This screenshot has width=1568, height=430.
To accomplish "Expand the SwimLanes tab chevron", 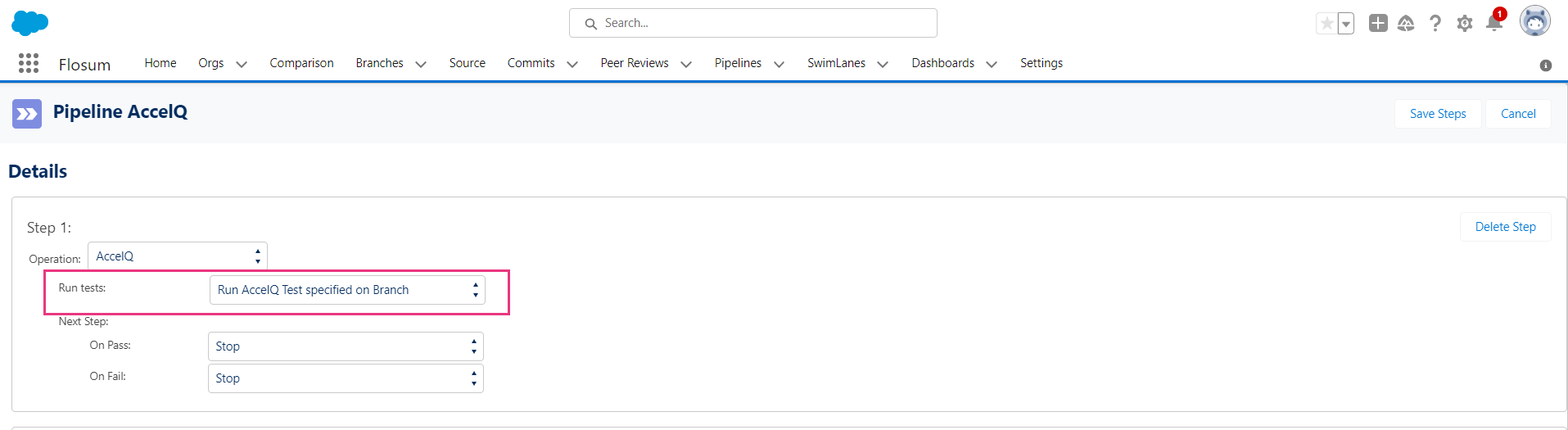I will tap(883, 64).
